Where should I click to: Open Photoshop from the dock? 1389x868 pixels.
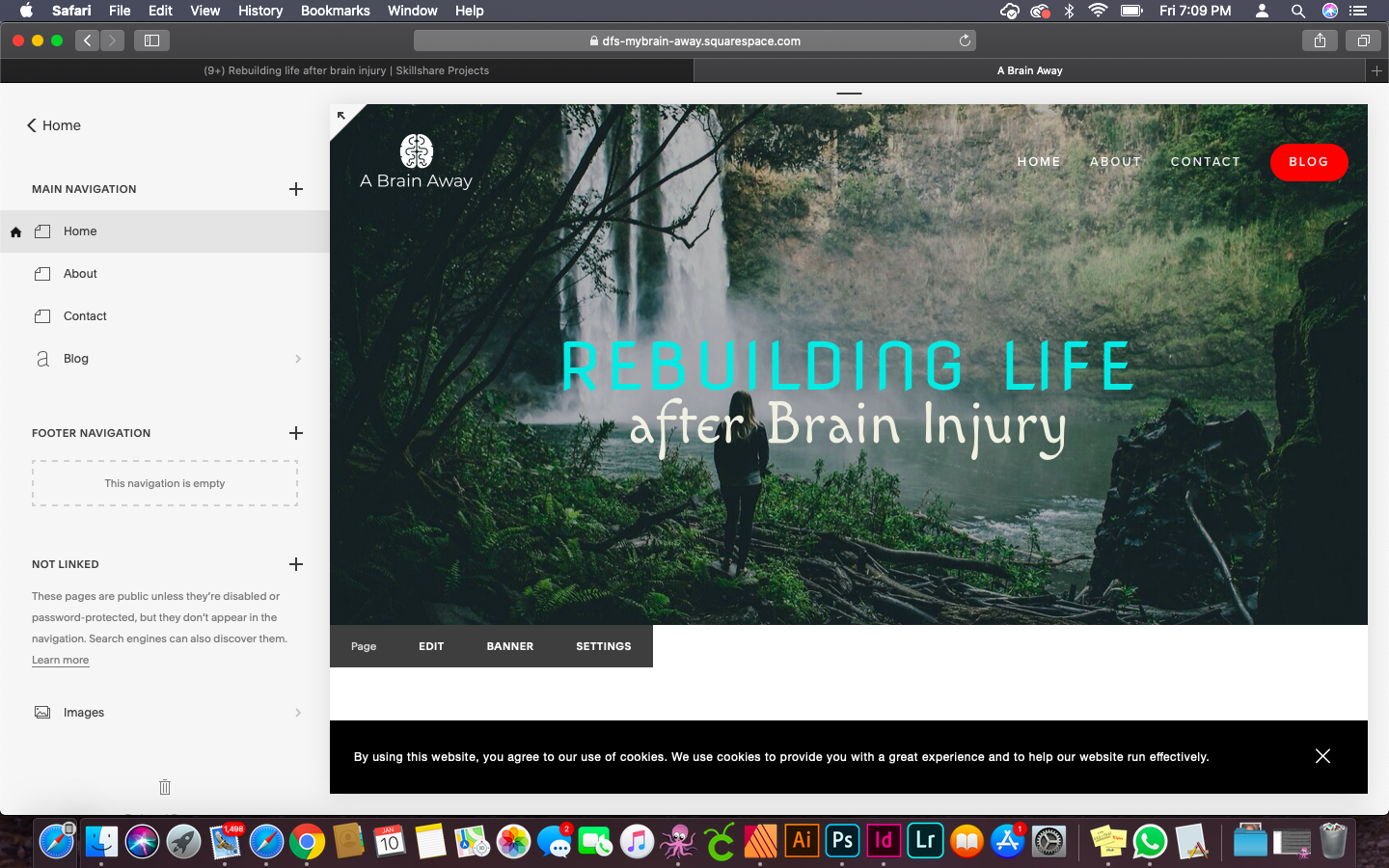click(x=842, y=840)
